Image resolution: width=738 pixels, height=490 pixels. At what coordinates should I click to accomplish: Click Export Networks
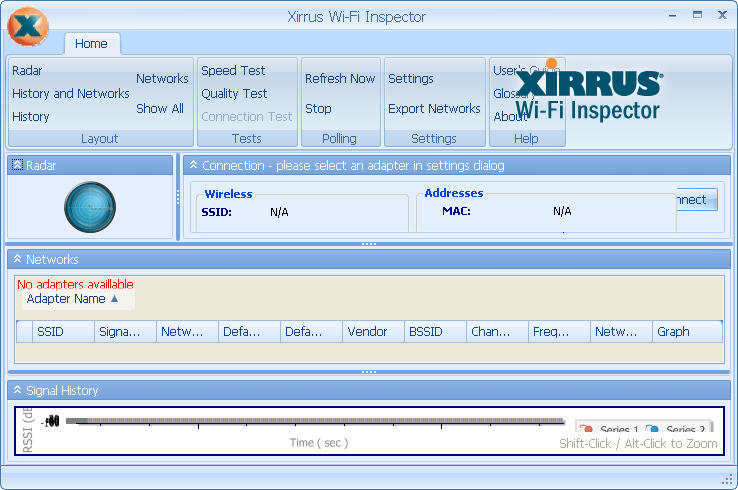point(434,109)
